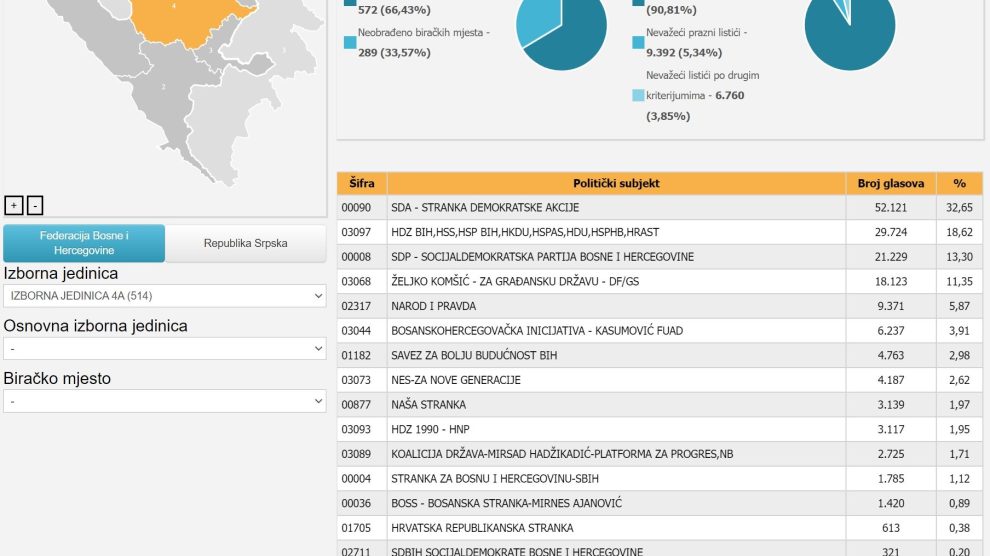Click the polling stations pie chart

coord(560,30)
